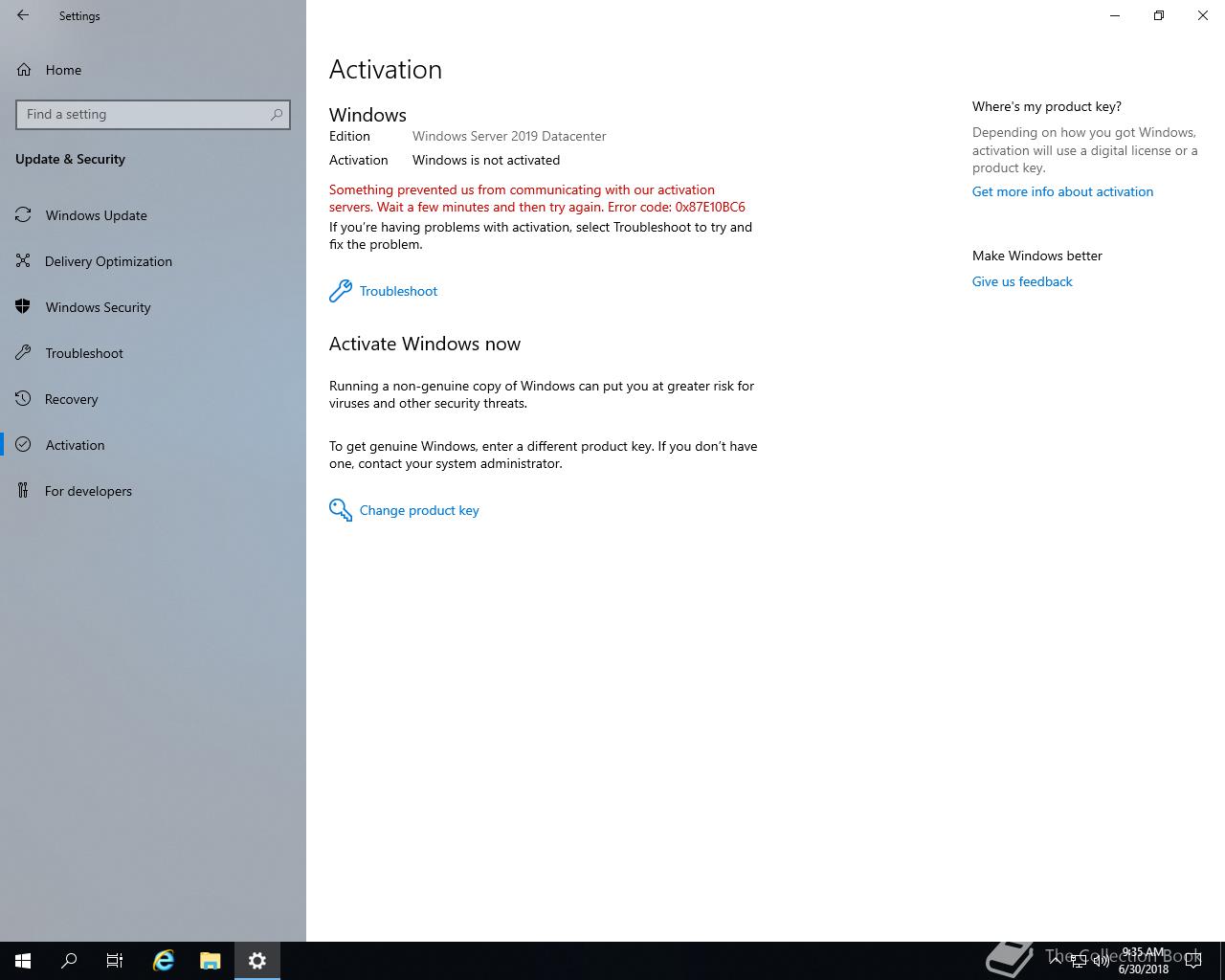Click Change product key link
Viewport: 1225px width, 980px height.
pyautogui.click(x=404, y=510)
